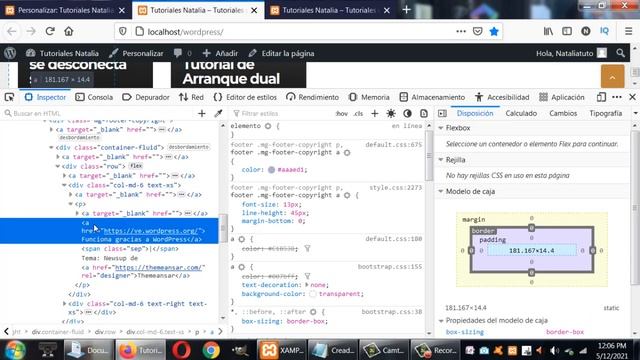
Task: Open Chrome from the taskbar
Action: pos(211,350)
